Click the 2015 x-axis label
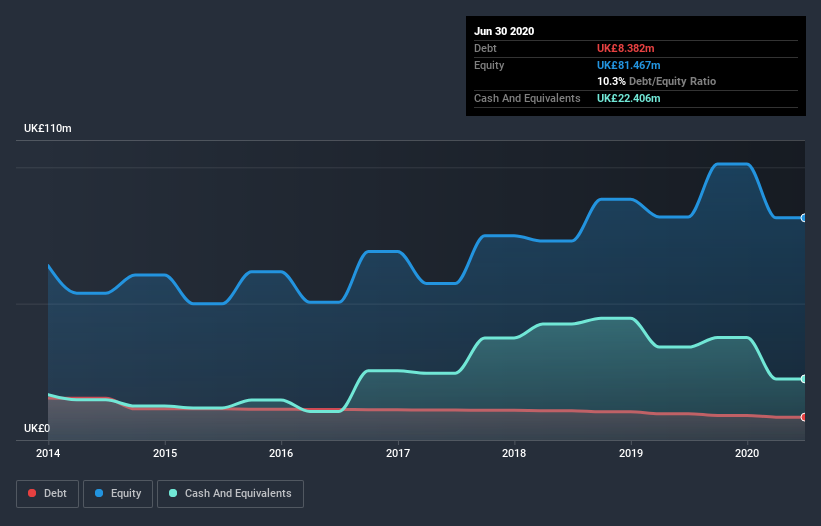Viewport: 821px width, 526px height. 165,453
